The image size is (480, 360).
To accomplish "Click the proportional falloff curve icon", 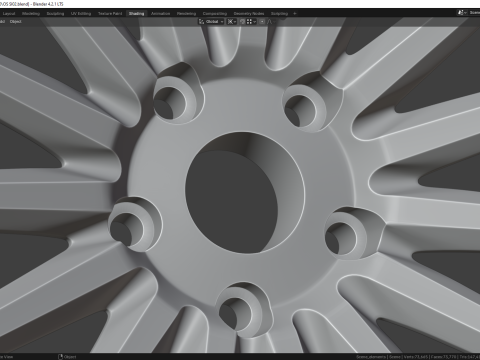I will (x=270, y=22).
